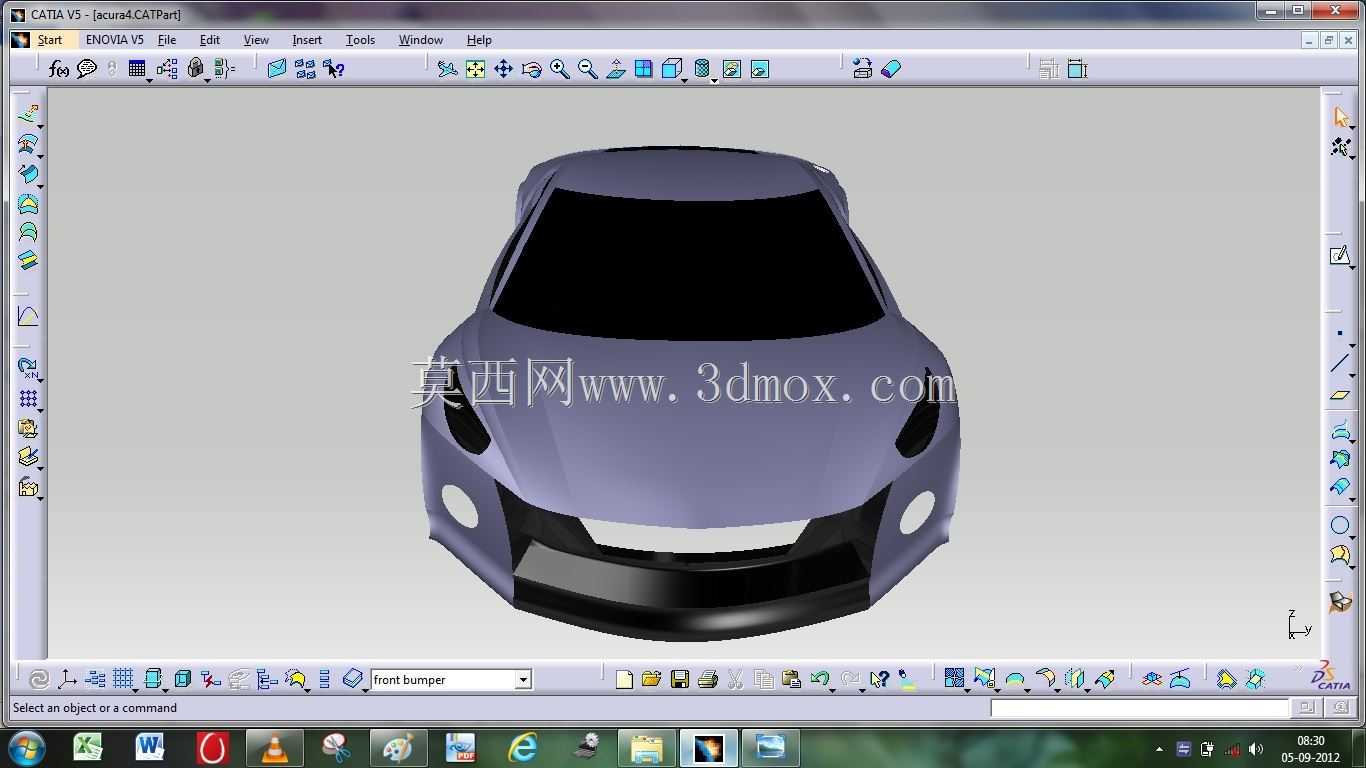Image resolution: width=1366 pixels, height=768 pixels.
Task: Click the rectangular pattern grid icon
Action: (x=28, y=399)
